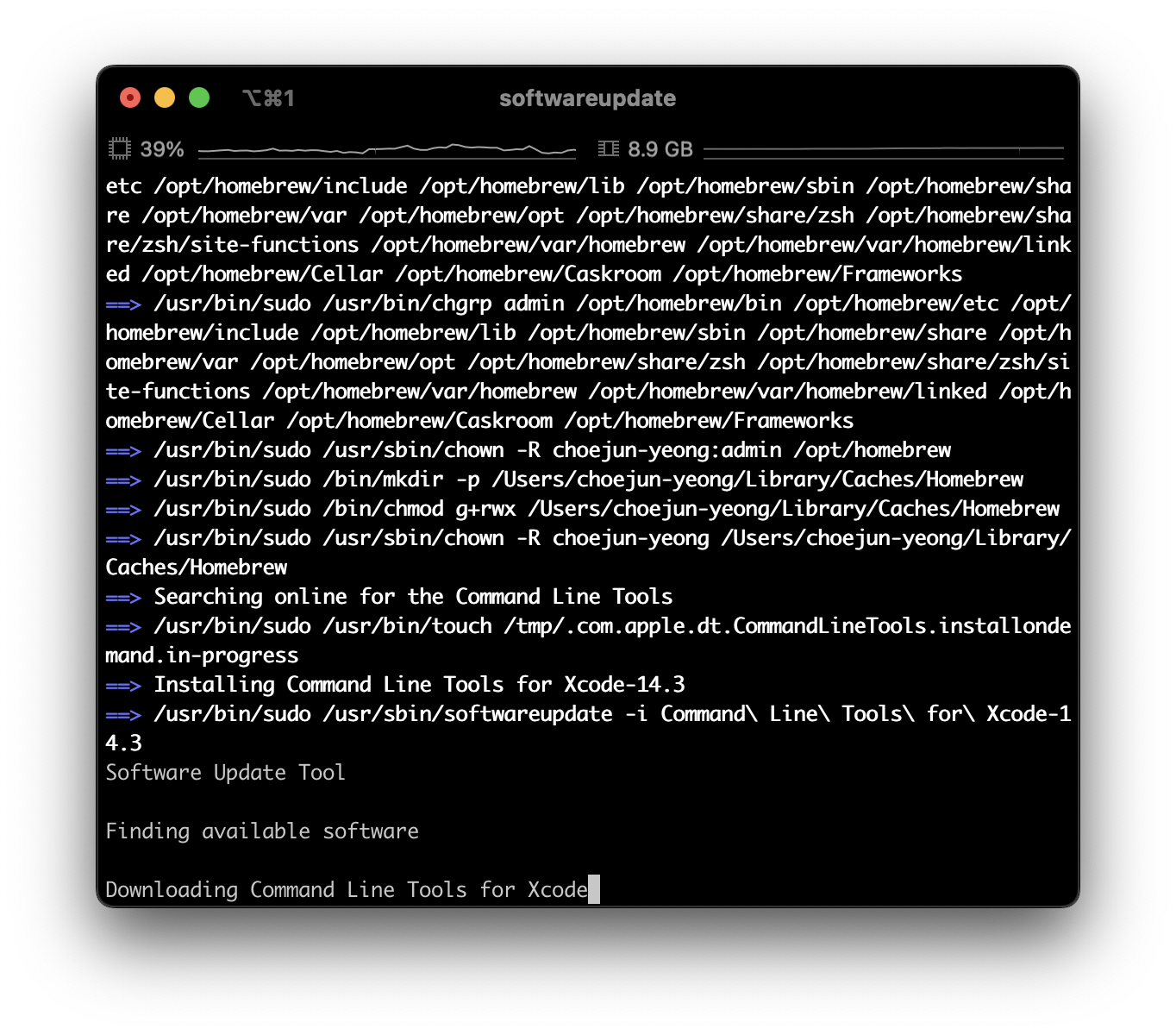The image size is (1176, 1035).
Task: Click the CPU chip icon in status bar
Action: (120, 149)
